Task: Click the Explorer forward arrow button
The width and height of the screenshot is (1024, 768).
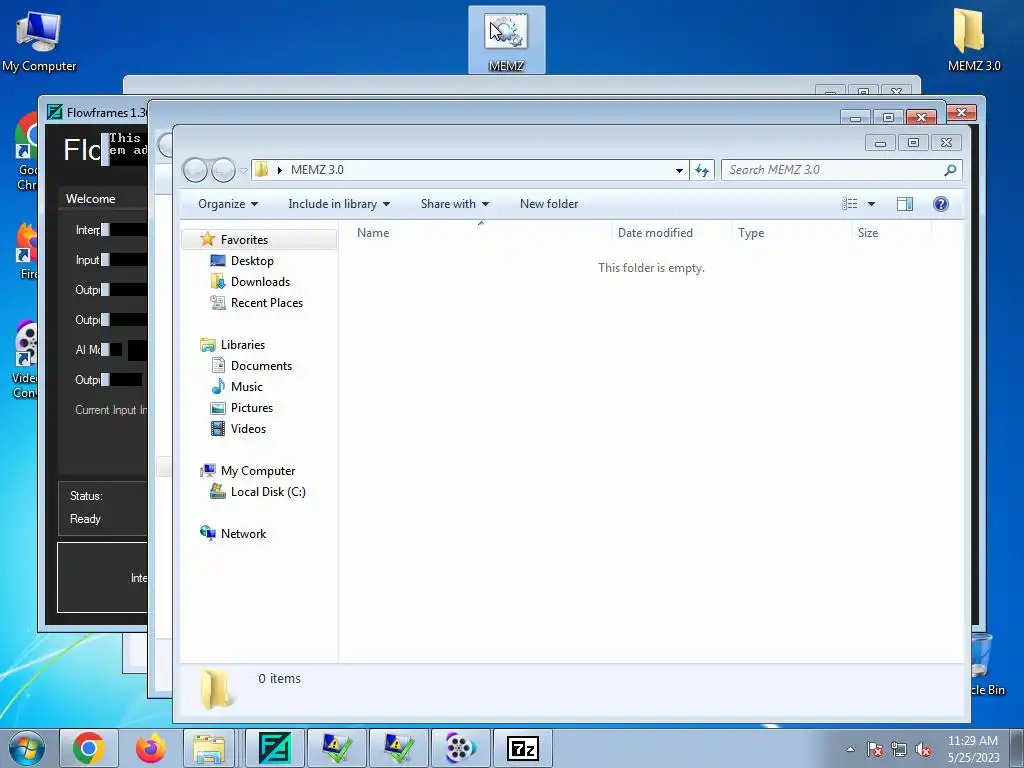Action: [223, 170]
